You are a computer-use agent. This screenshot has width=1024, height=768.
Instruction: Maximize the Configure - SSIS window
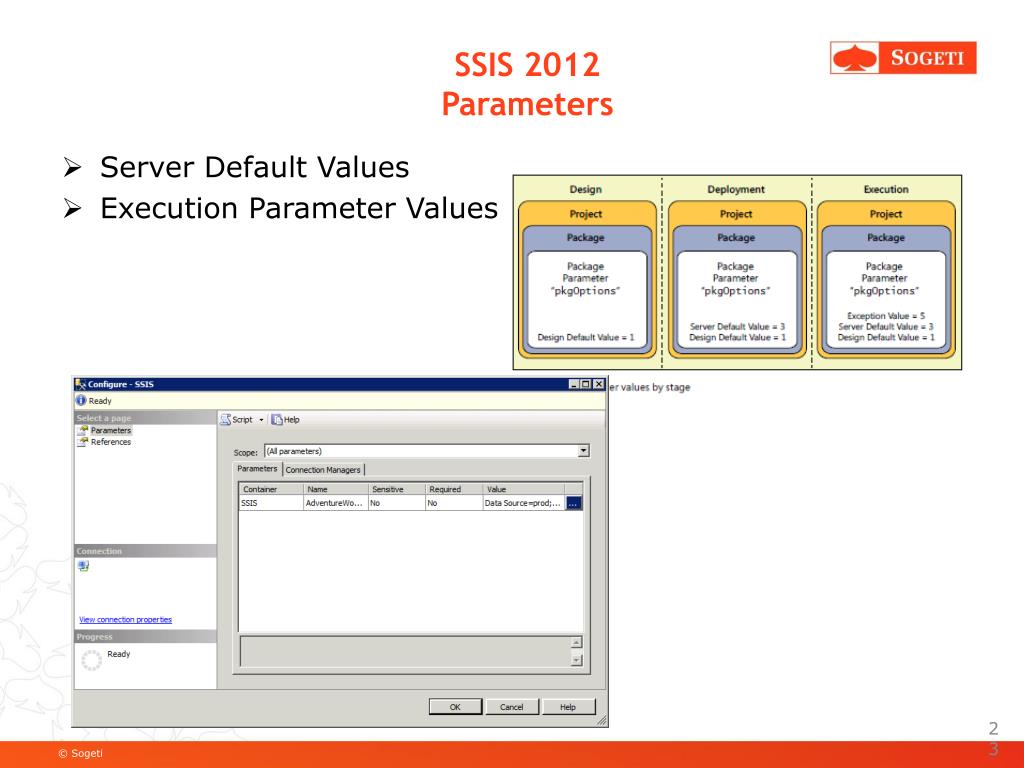[x=586, y=384]
